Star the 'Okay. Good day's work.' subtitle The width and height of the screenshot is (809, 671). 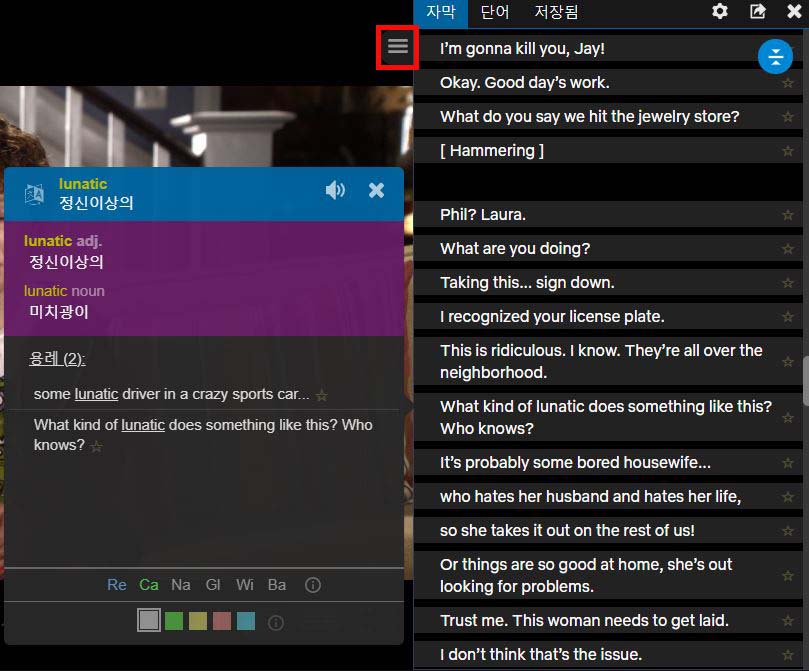click(787, 83)
